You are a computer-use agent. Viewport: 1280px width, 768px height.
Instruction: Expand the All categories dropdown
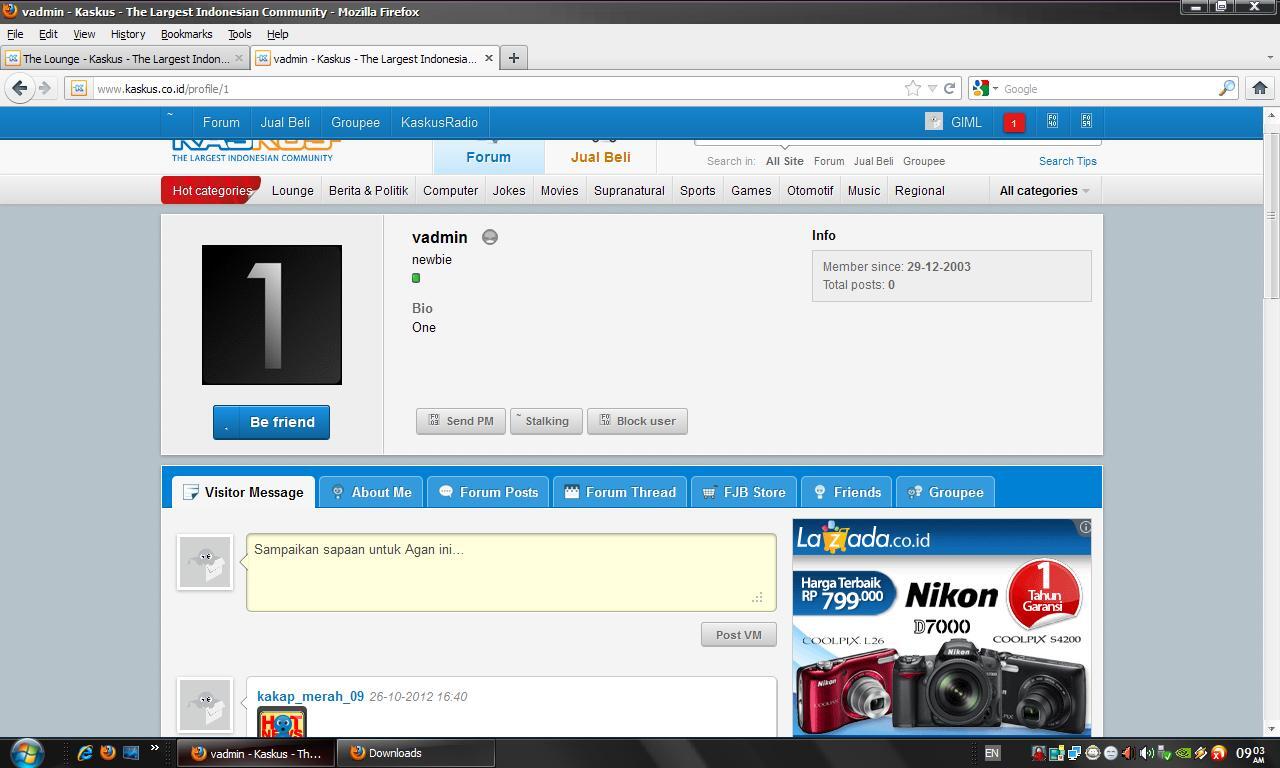(1044, 190)
